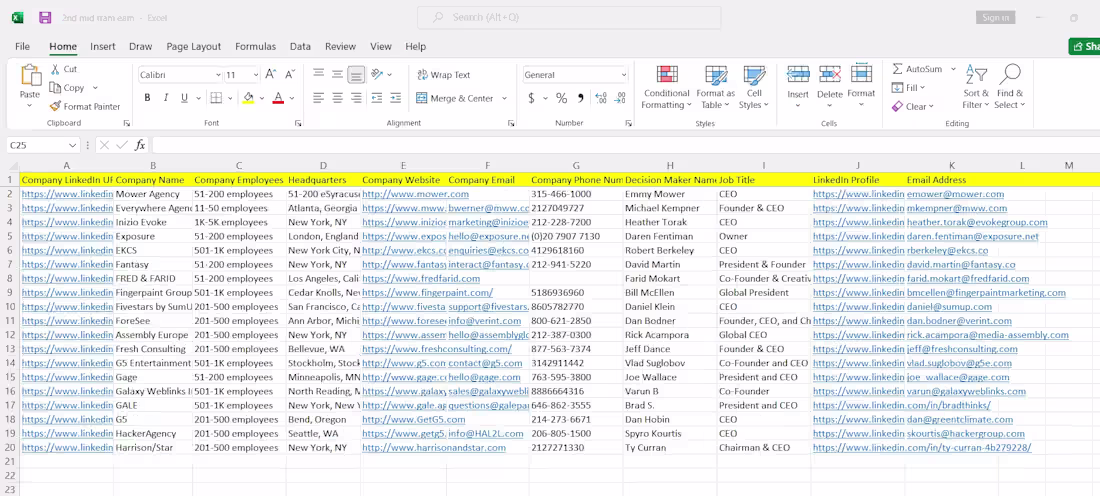Screen dimensions: 1100x496
Task: Click the Paste clipboard icon
Action: click(30, 76)
